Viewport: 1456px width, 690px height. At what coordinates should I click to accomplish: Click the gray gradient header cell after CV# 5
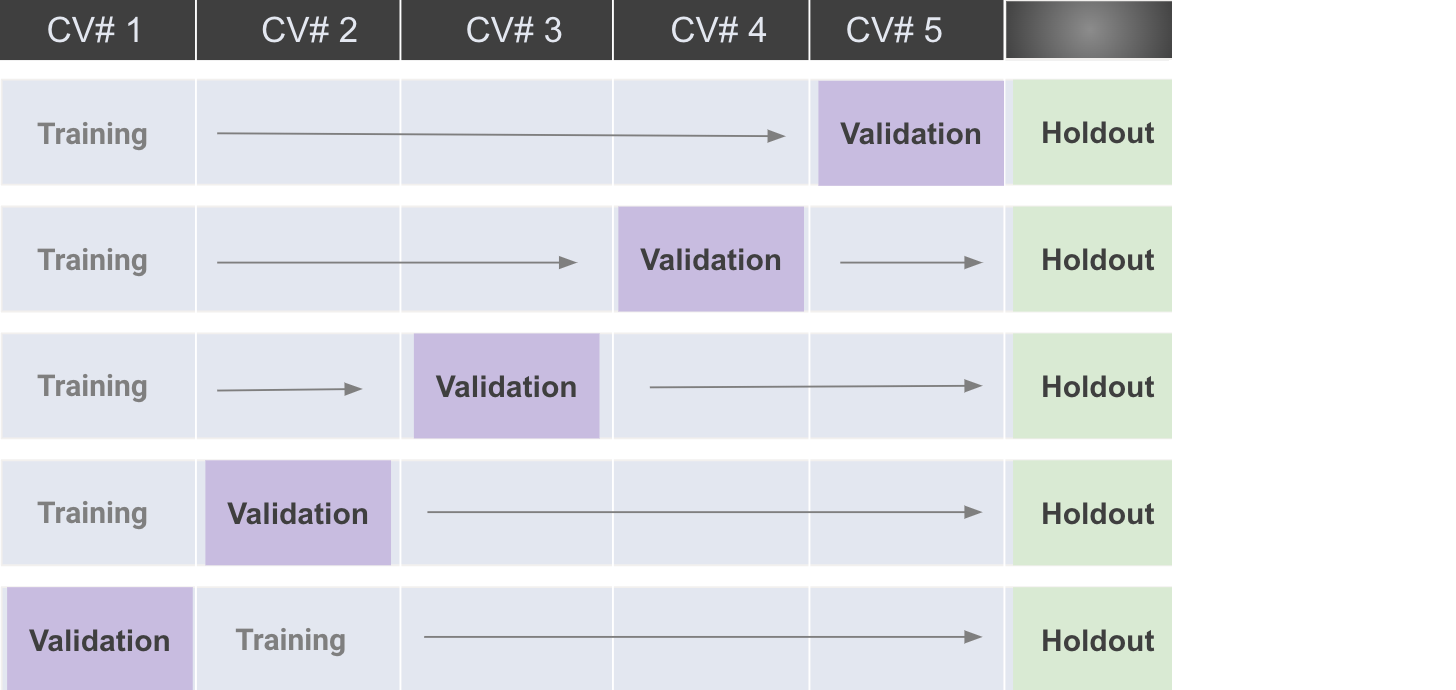pyautogui.click(x=1088, y=30)
